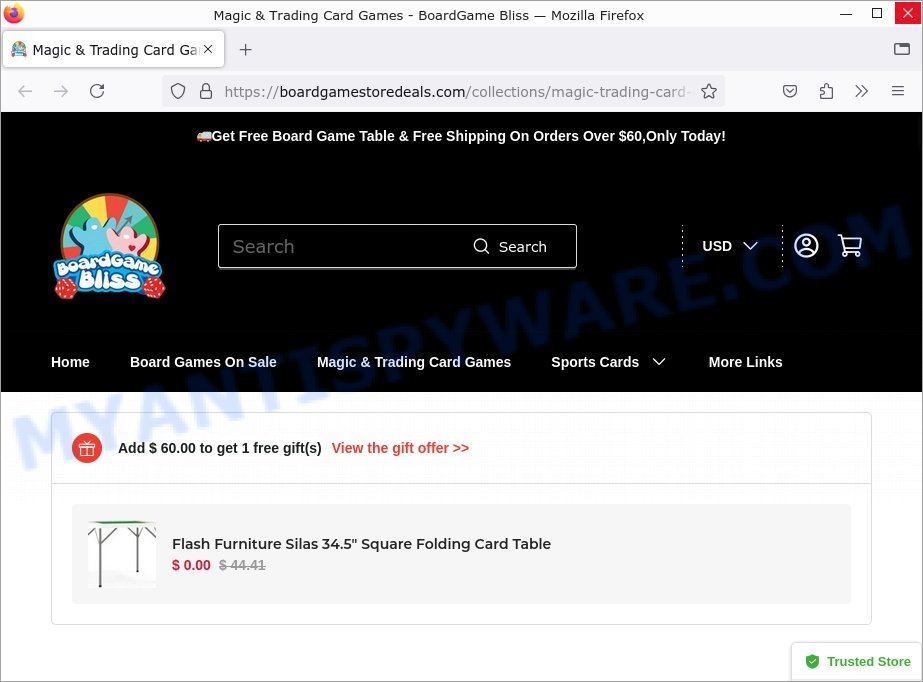Screen dimensions: 923x682
Task: Open the USD currency dropdown
Action: pyautogui.click(x=730, y=246)
